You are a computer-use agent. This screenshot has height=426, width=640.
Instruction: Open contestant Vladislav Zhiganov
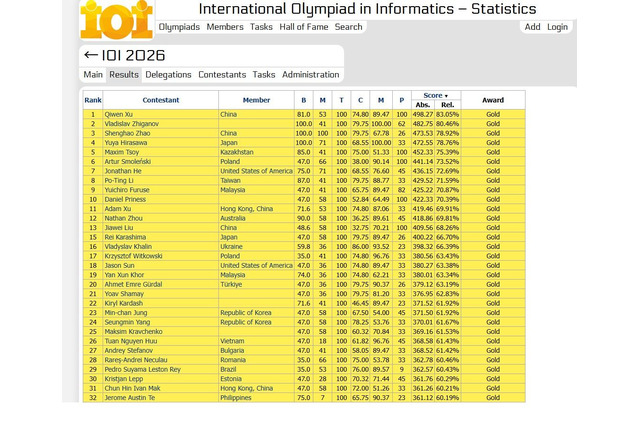(131, 124)
